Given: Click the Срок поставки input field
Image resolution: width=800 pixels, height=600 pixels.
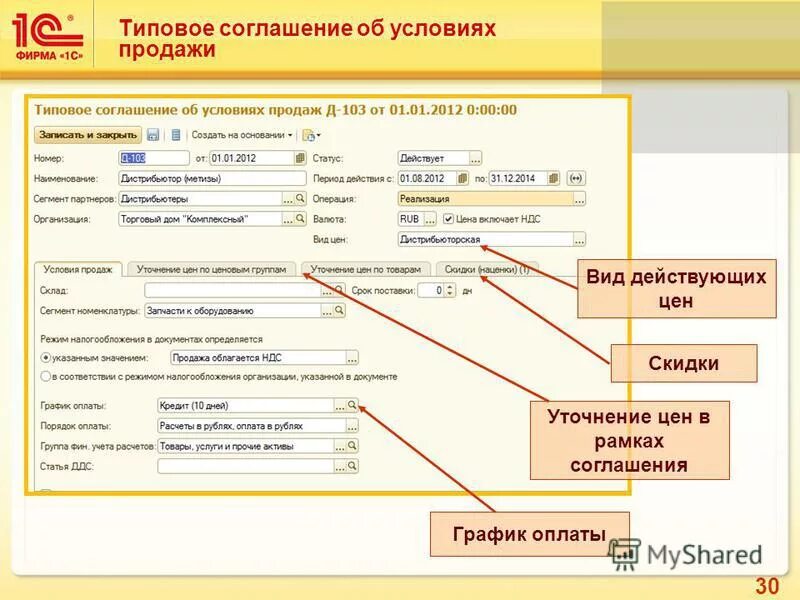Looking at the screenshot, I should pyautogui.click(x=432, y=290).
